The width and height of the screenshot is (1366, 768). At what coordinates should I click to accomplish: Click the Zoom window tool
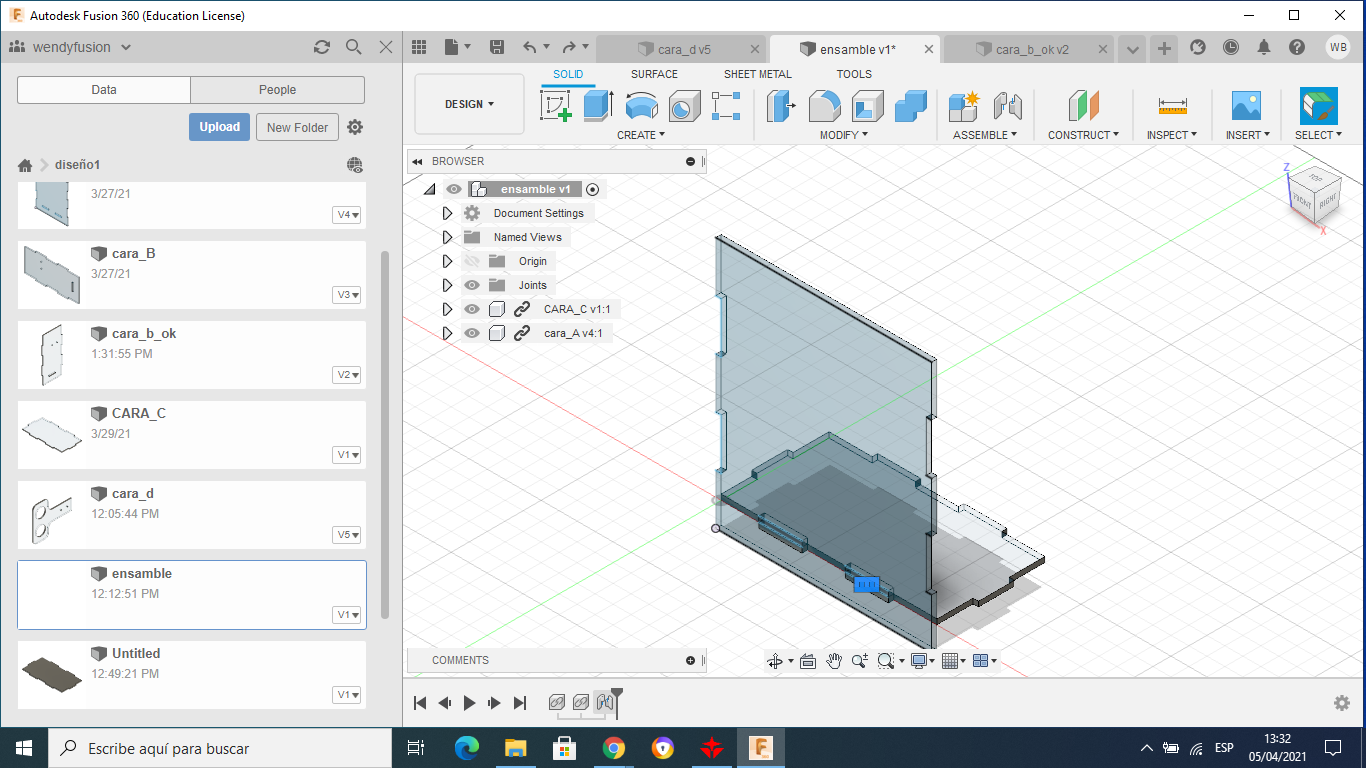click(x=885, y=661)
